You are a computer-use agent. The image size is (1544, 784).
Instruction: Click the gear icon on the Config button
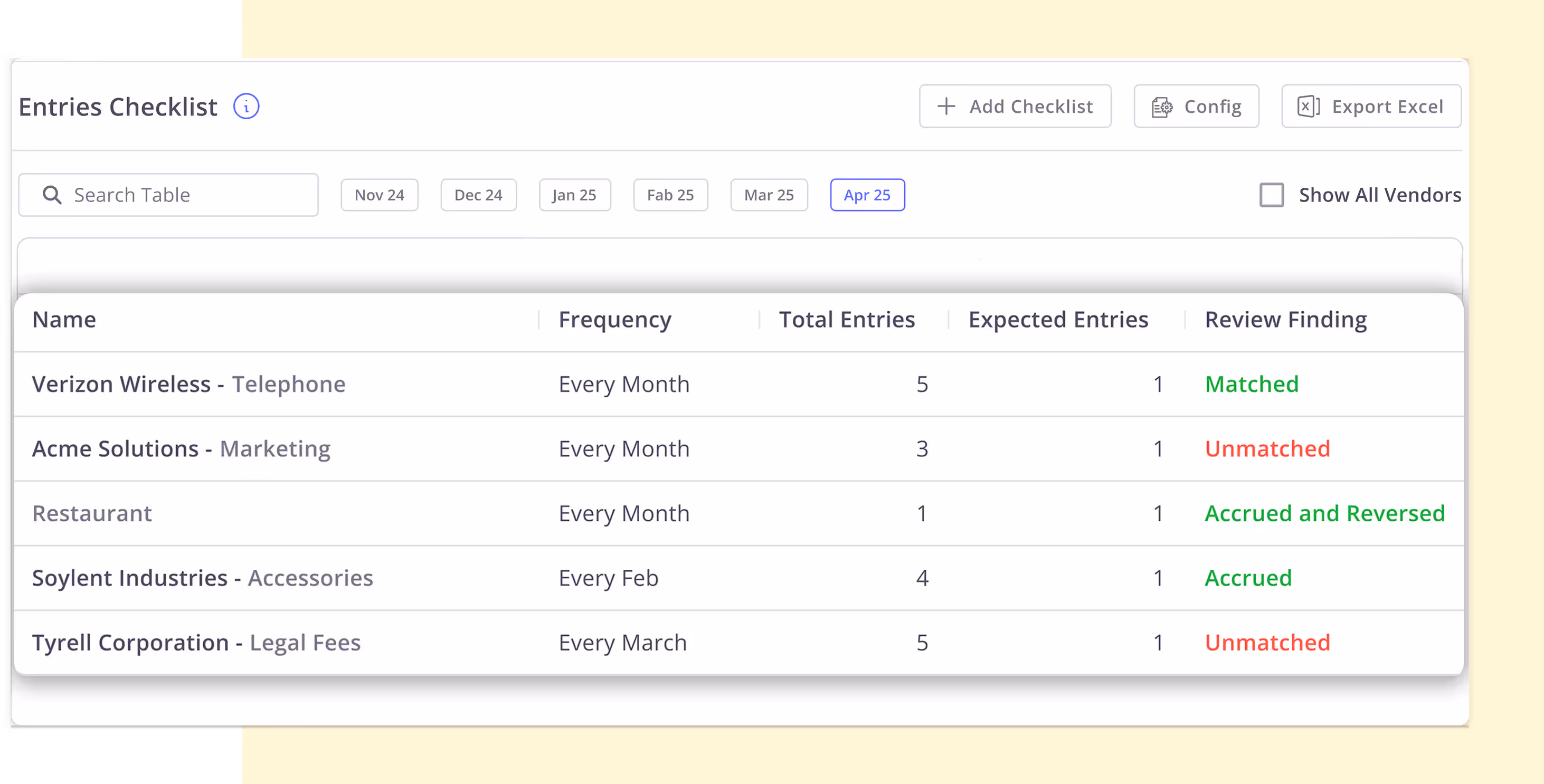(1162, 106)
